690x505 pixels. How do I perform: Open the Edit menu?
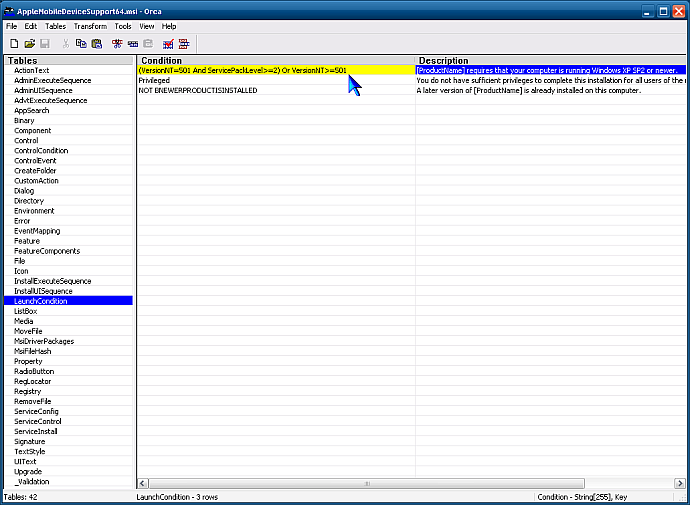point(31,26)
